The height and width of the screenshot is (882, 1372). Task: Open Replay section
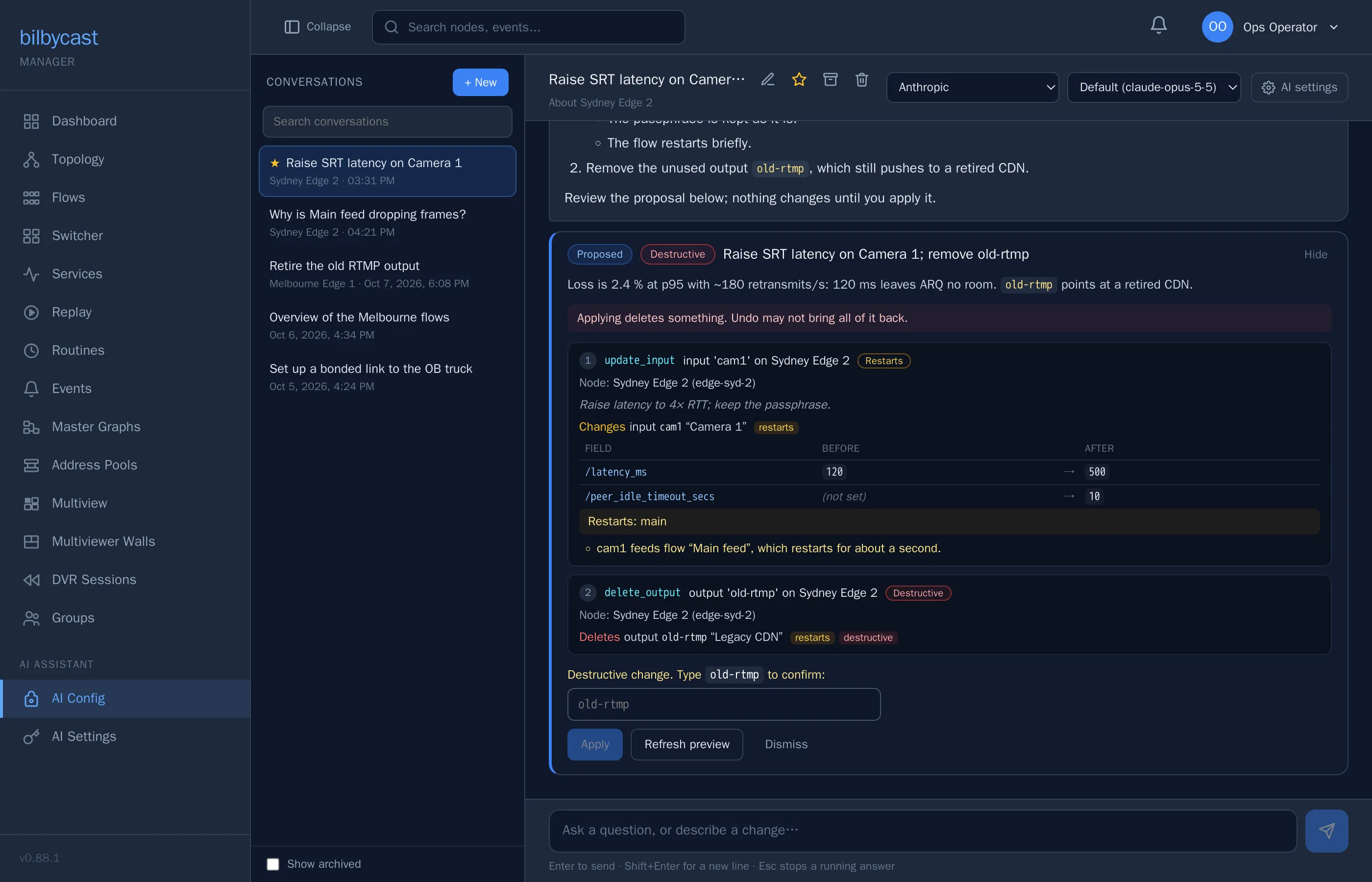point(125,312)
